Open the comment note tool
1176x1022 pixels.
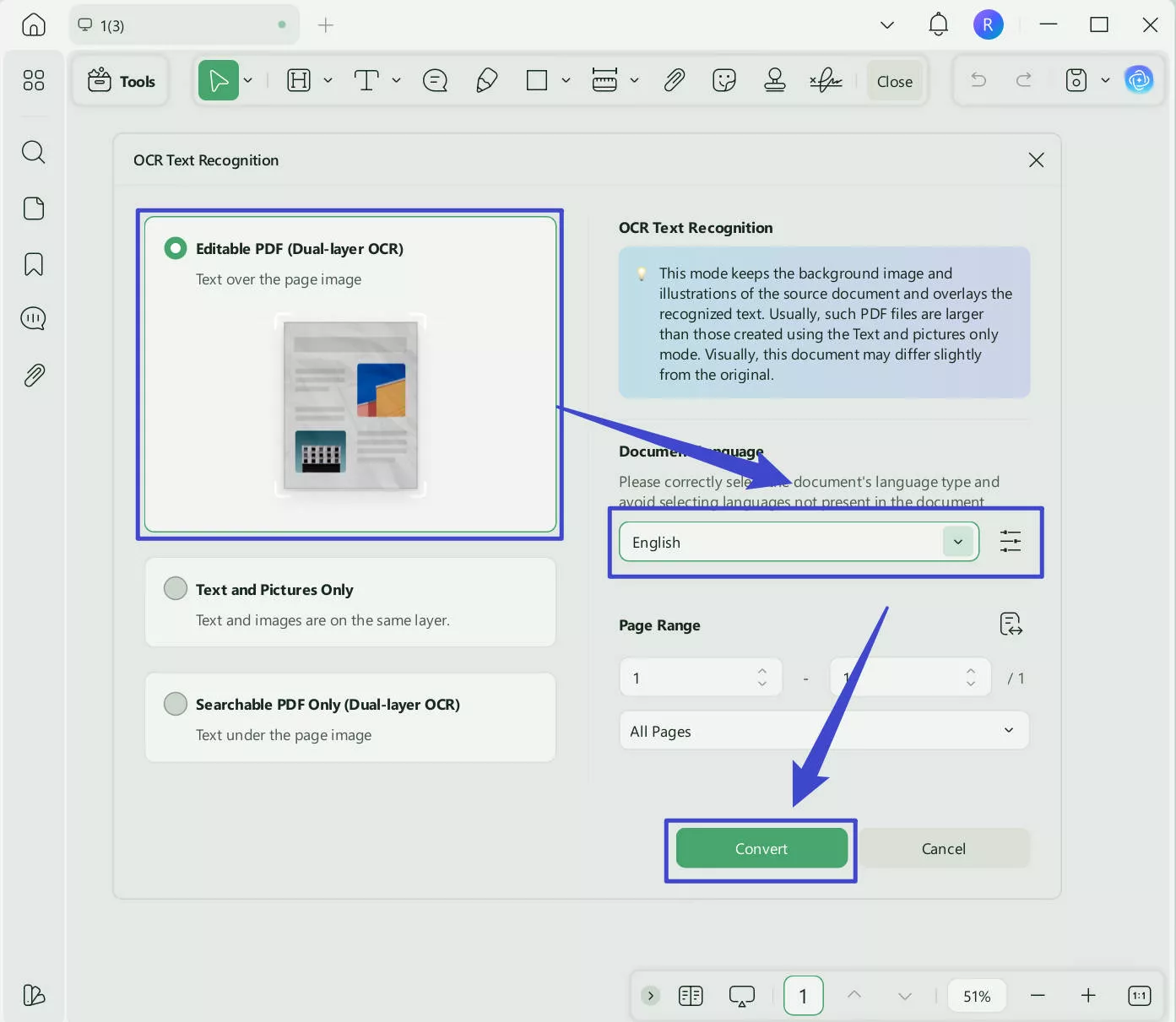coord(435,80)
